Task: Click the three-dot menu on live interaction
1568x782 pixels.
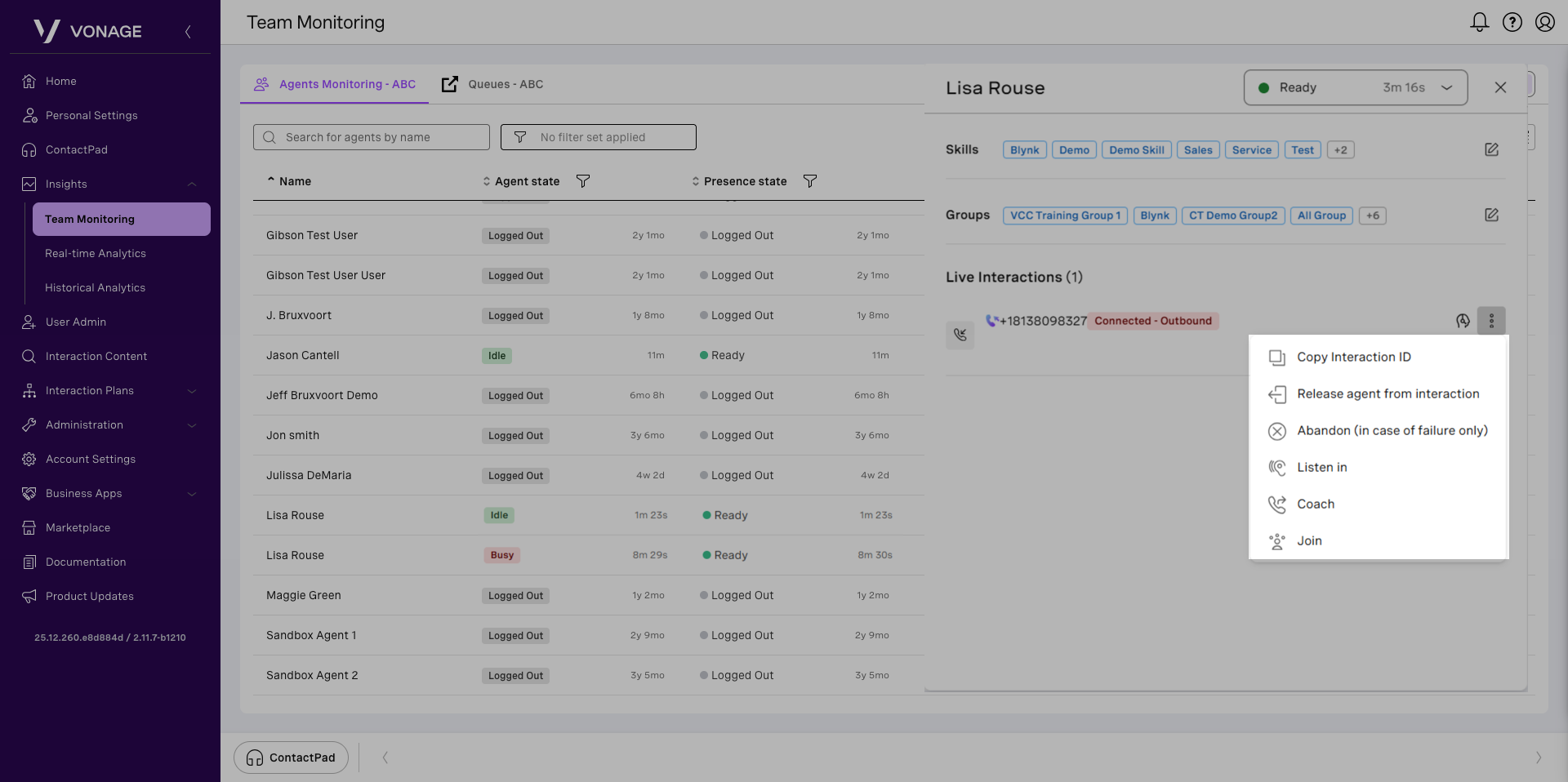Action: 1491,321
